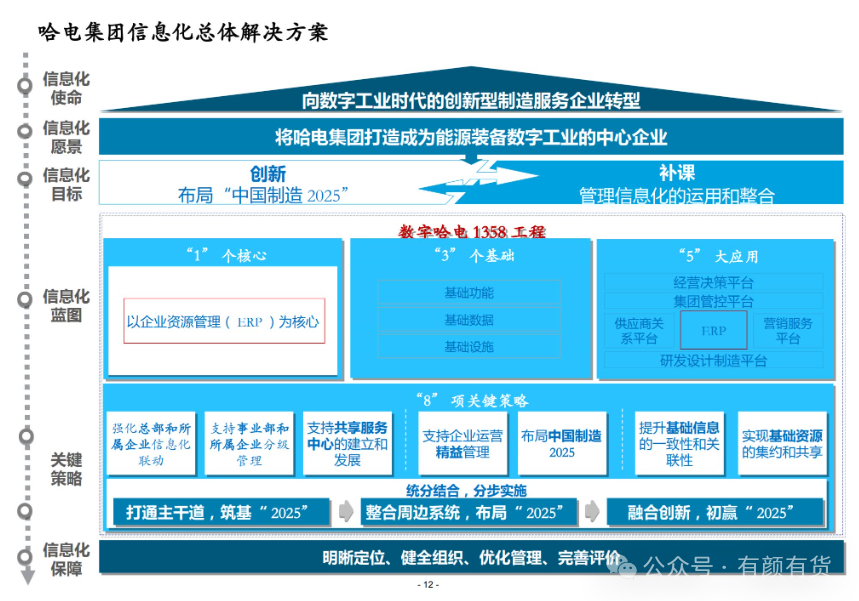Select the 基础数据 box
Screen dimensions: 859x601
(469, 319)
